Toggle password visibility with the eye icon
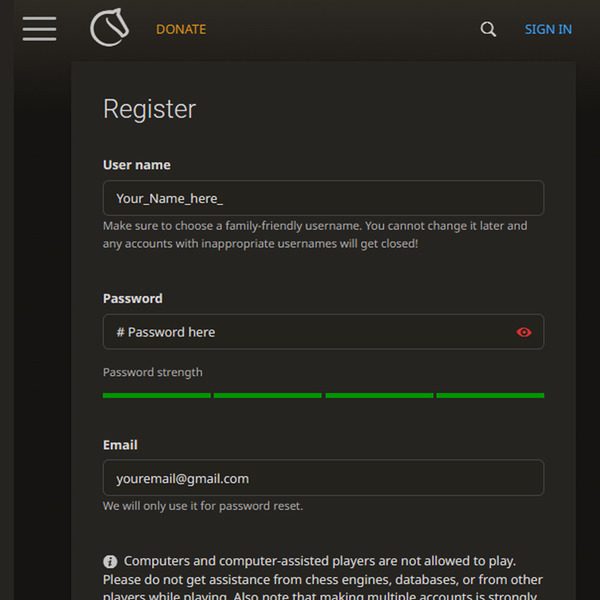This screenshot has width=600, height=600. [x=524, y=332]
